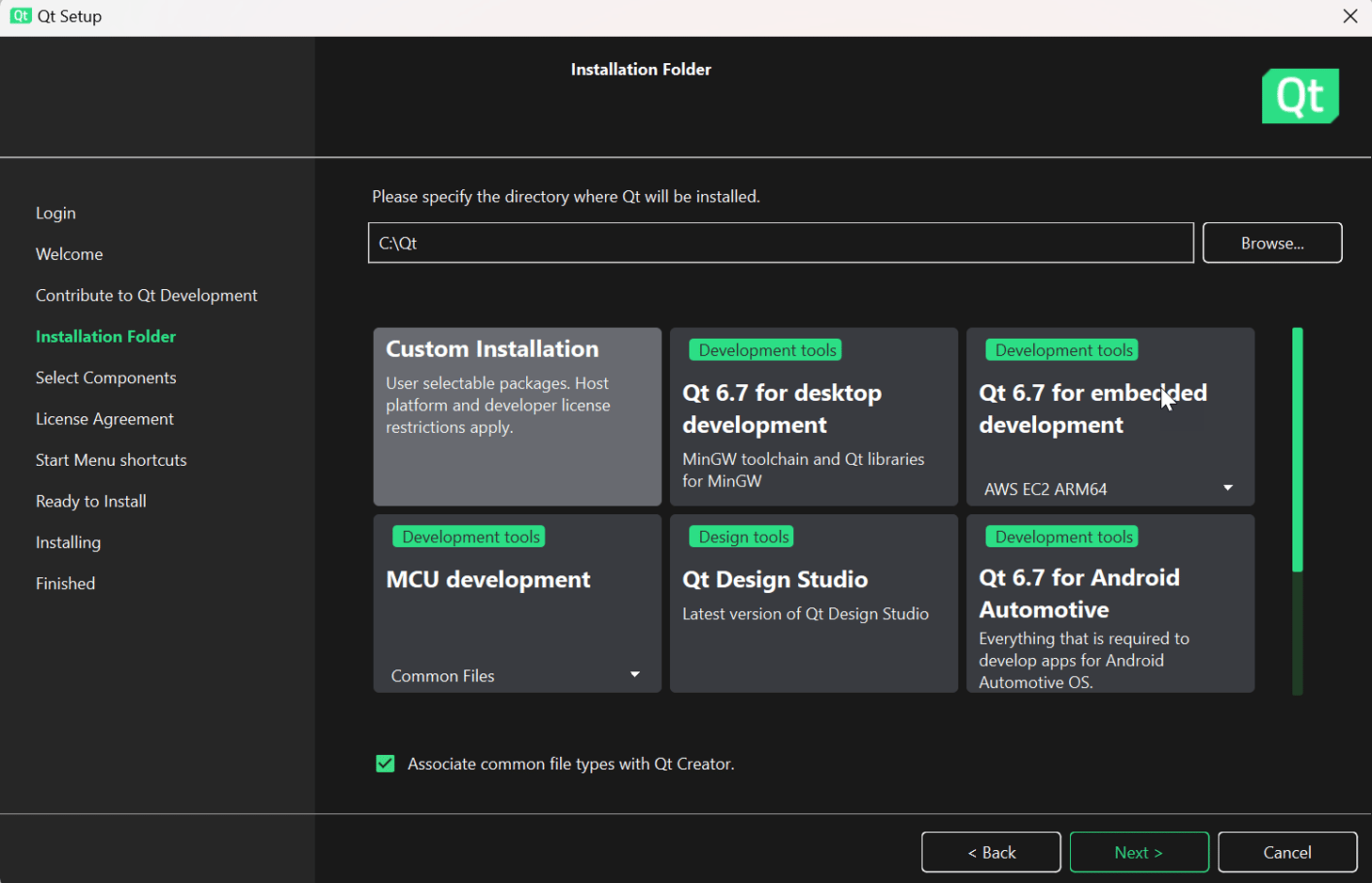Image resolution: width=1372 pixels, height=883 pixels.
Task: Select the Custom Installation option
Action: point(518,416)
